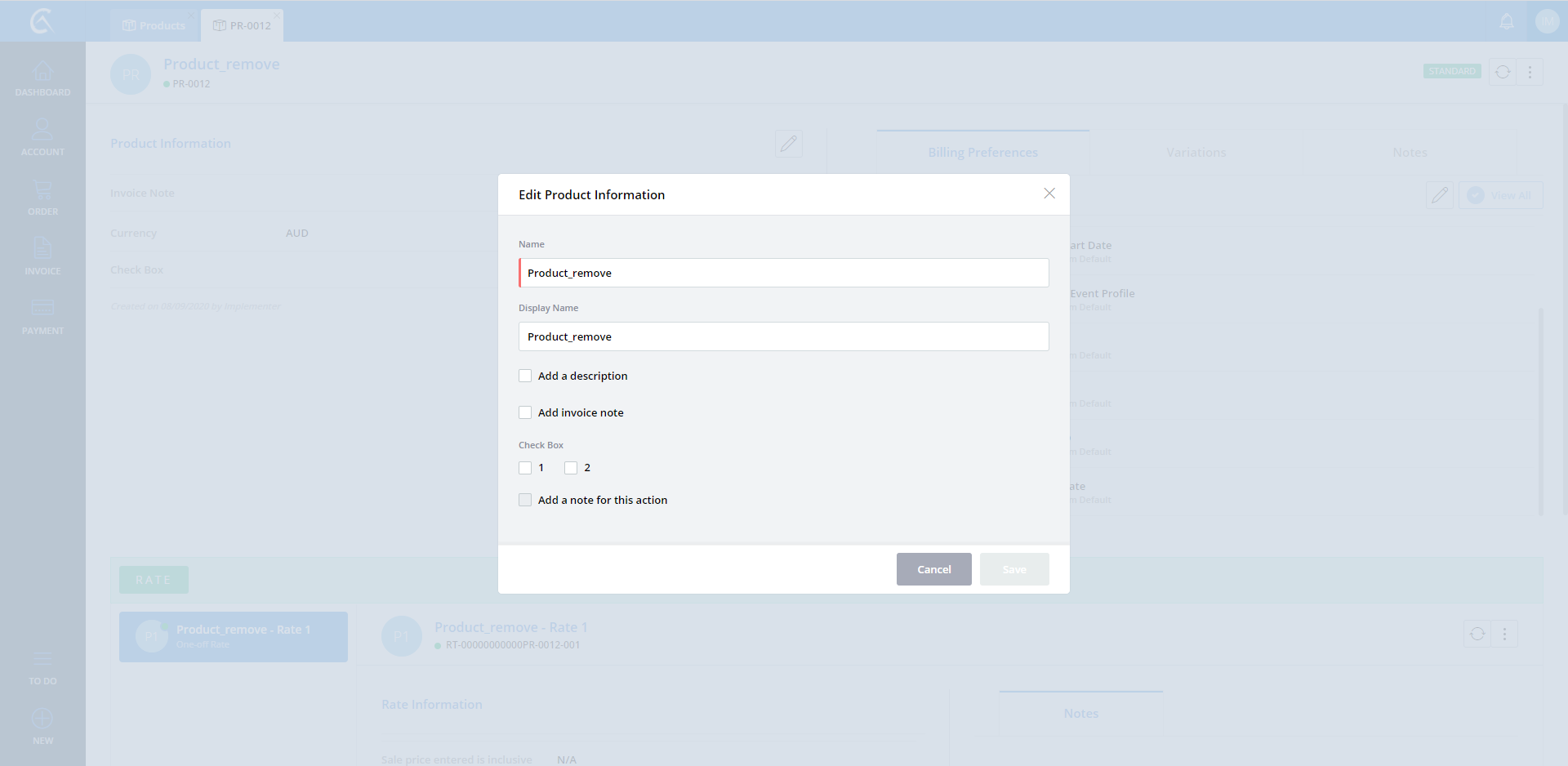Enable the Add a description checkbox

pos(525,376)
